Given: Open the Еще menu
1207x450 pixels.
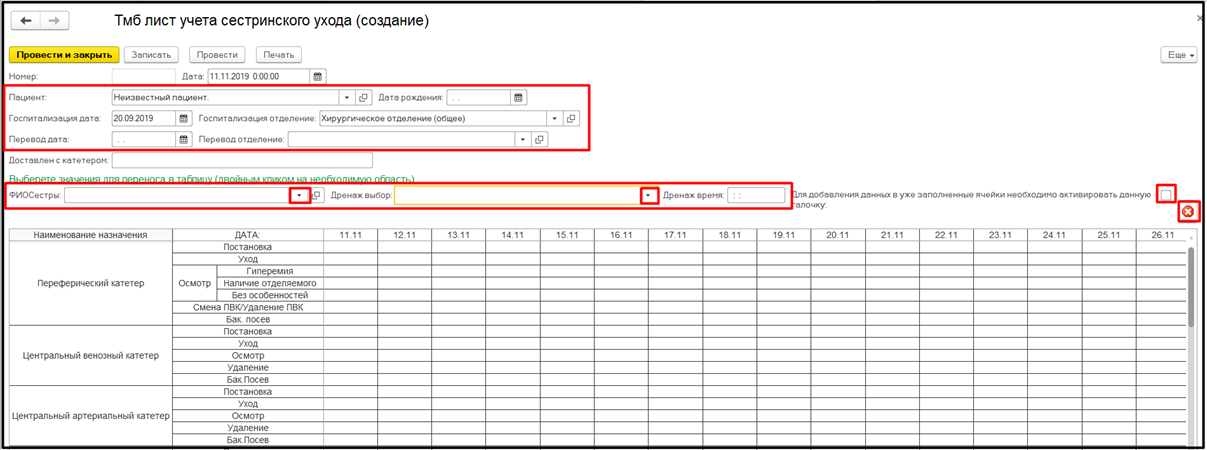Looking at the screenshot, I should (1178, 55).
